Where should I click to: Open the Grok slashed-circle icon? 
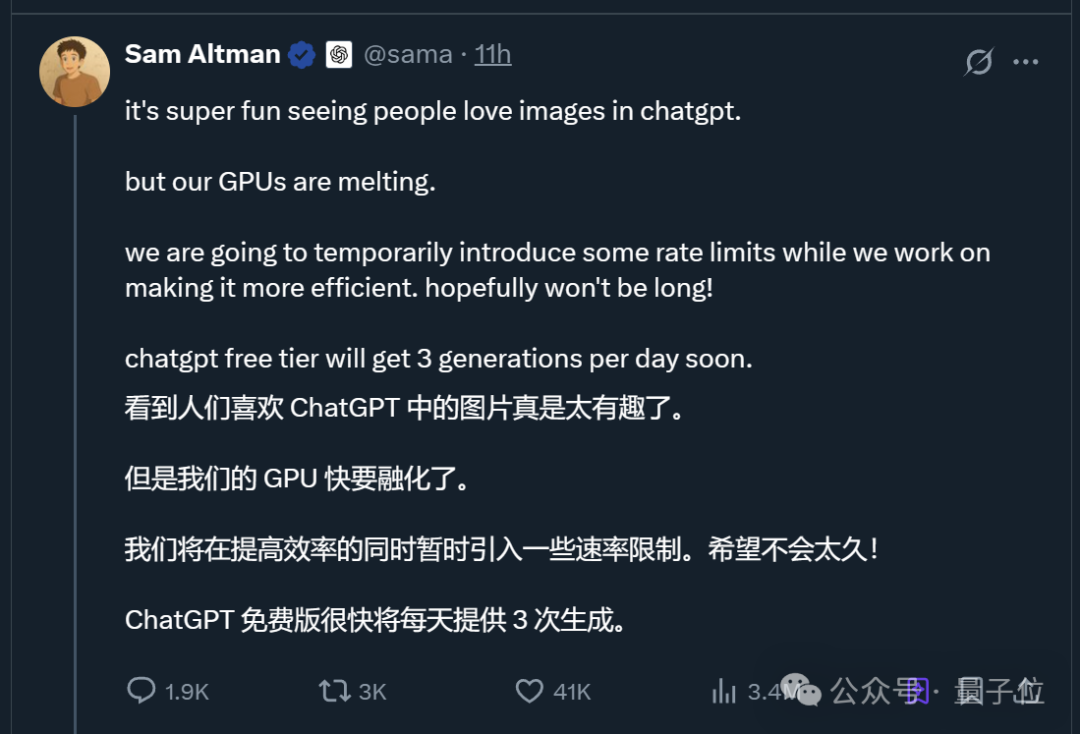[x=979, y=62]
